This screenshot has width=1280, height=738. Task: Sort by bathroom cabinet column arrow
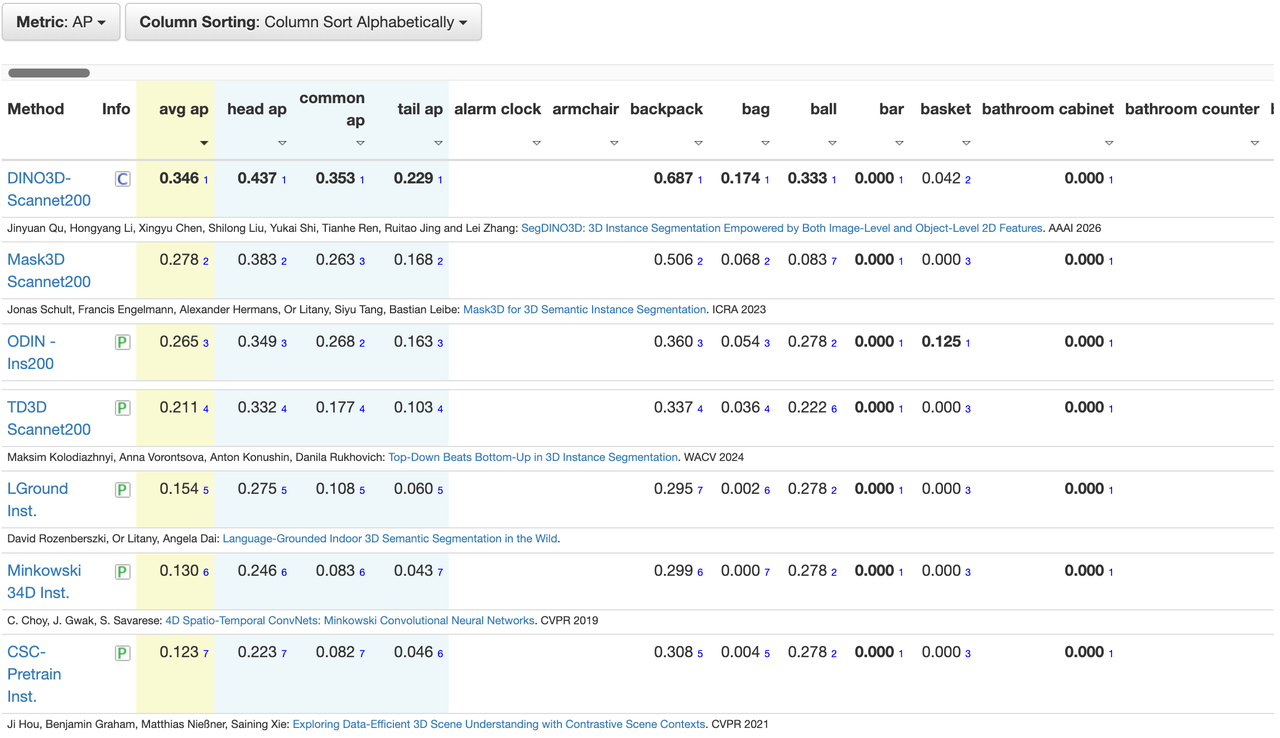[1109, 144]
